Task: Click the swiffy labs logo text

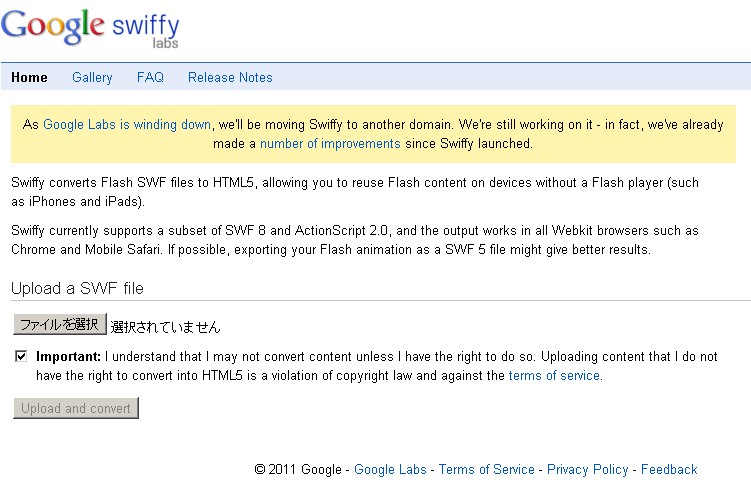Action: (146, 27)
